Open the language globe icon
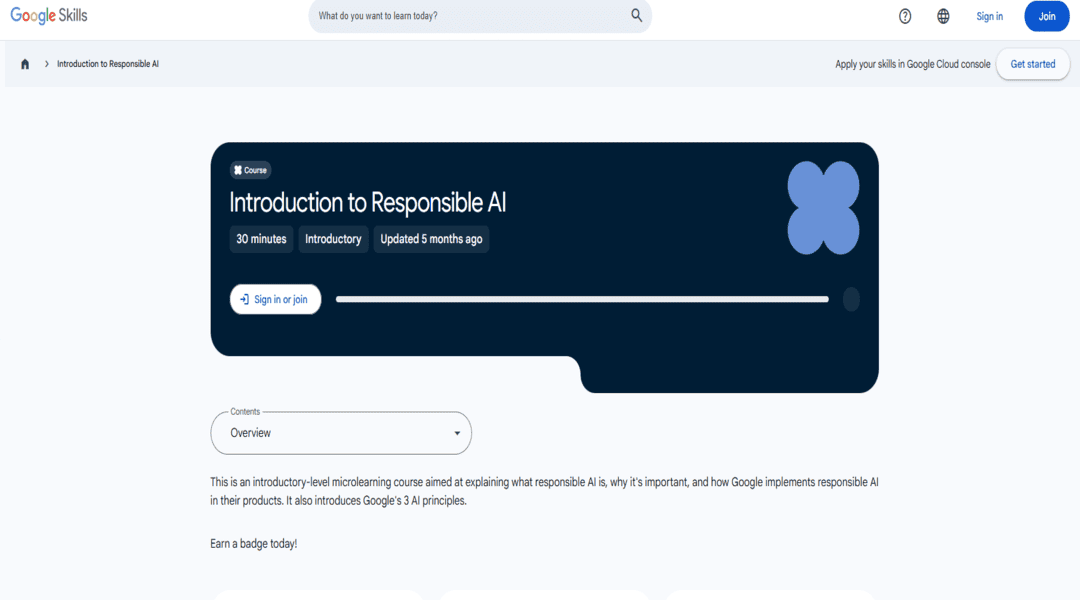1080x600 pixels. click(x=943, y=16)
